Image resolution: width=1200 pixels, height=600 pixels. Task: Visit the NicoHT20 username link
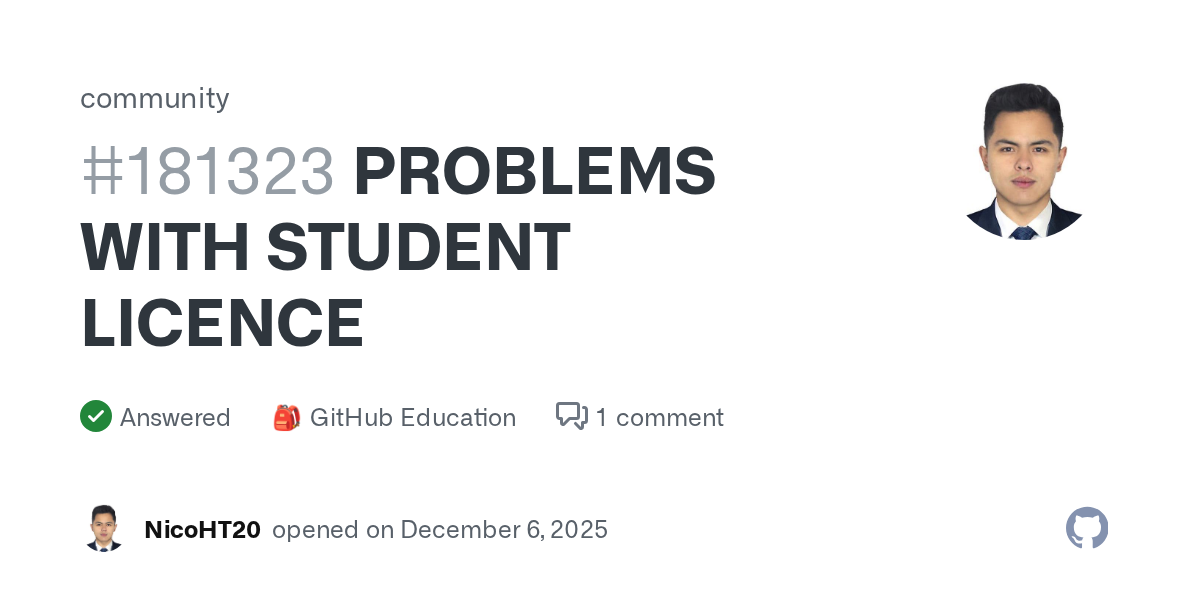(202, 529)
